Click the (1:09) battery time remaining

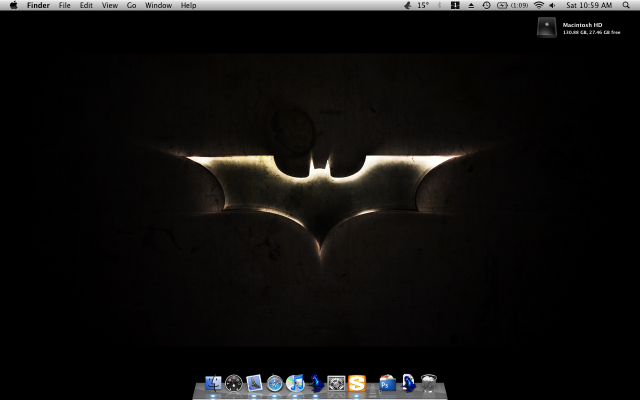click(520, 5)
